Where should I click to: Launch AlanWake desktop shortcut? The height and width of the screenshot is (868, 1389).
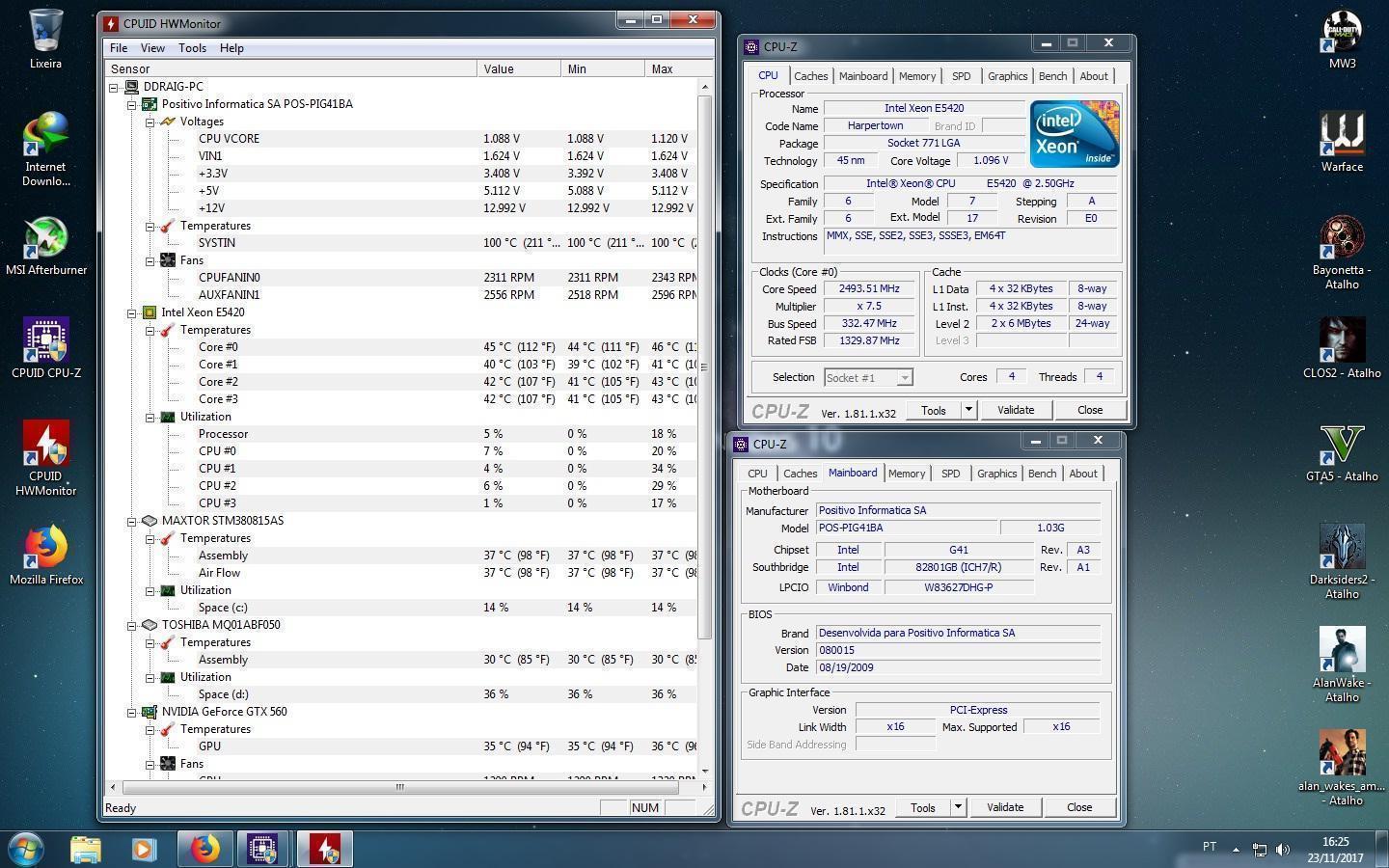1342,665
